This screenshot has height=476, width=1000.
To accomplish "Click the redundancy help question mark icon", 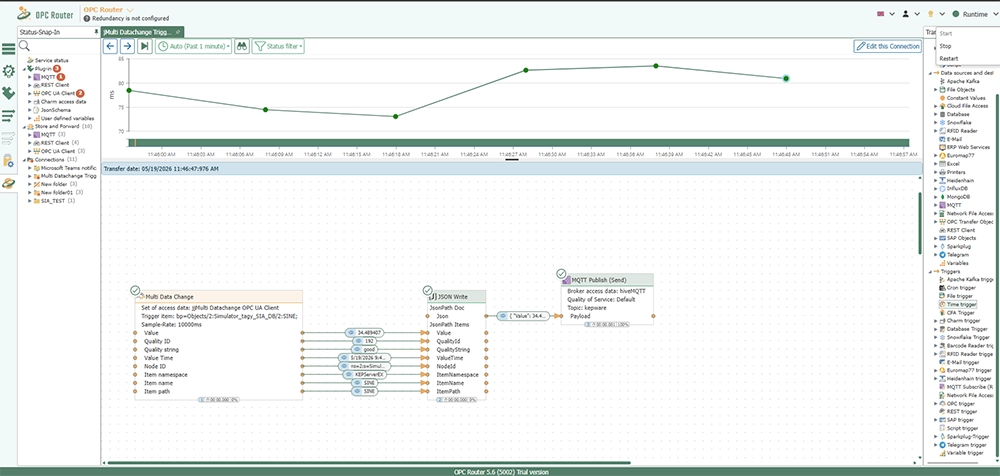I will coord(87,19).
